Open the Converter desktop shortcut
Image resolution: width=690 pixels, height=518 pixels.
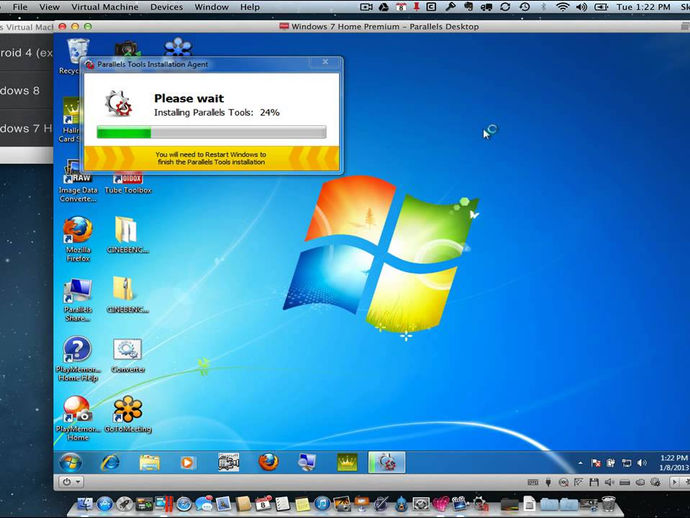[128, 356]
